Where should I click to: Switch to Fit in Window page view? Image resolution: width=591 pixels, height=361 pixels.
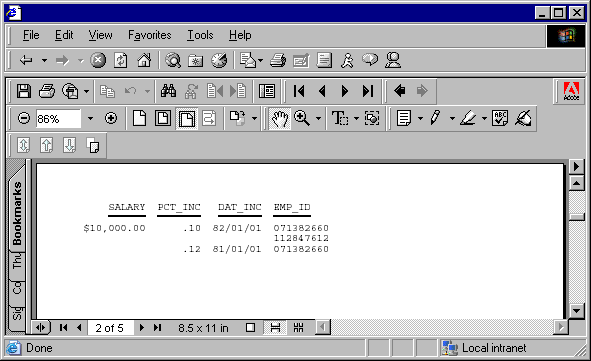[163, 119]
